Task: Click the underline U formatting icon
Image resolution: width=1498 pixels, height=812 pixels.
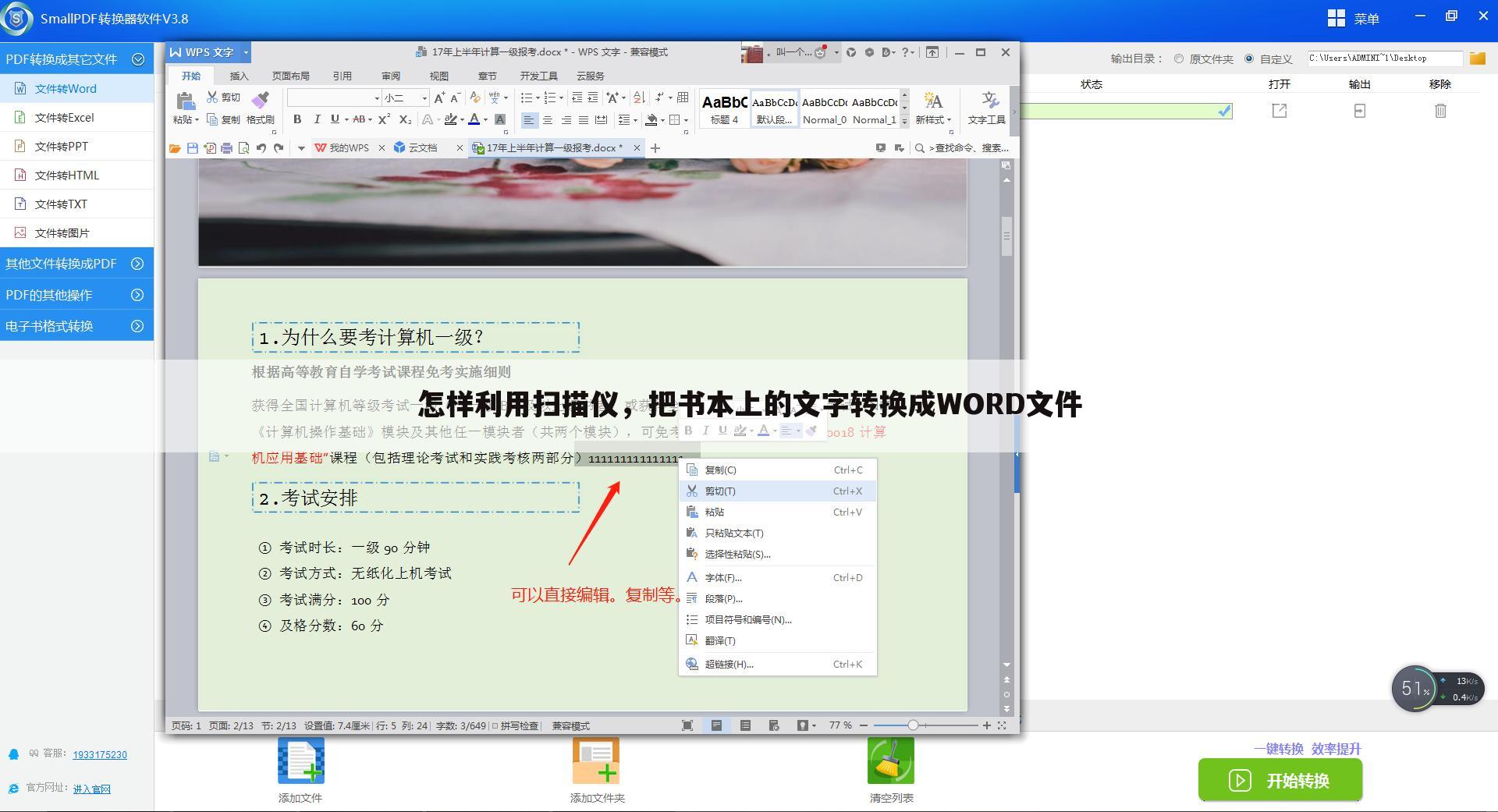Action: point(334,119)
